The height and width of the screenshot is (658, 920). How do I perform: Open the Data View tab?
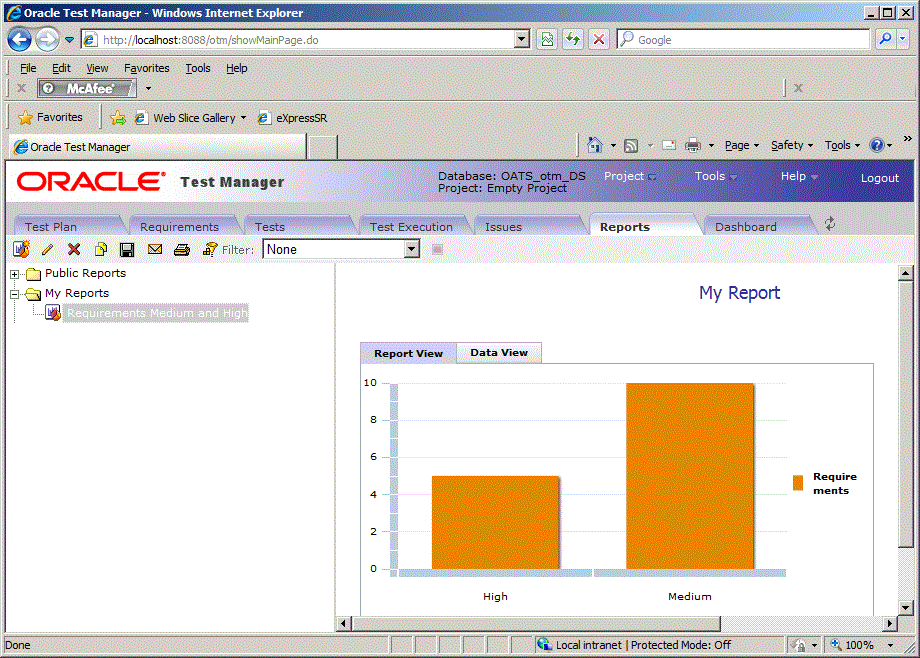coord(499,353)
